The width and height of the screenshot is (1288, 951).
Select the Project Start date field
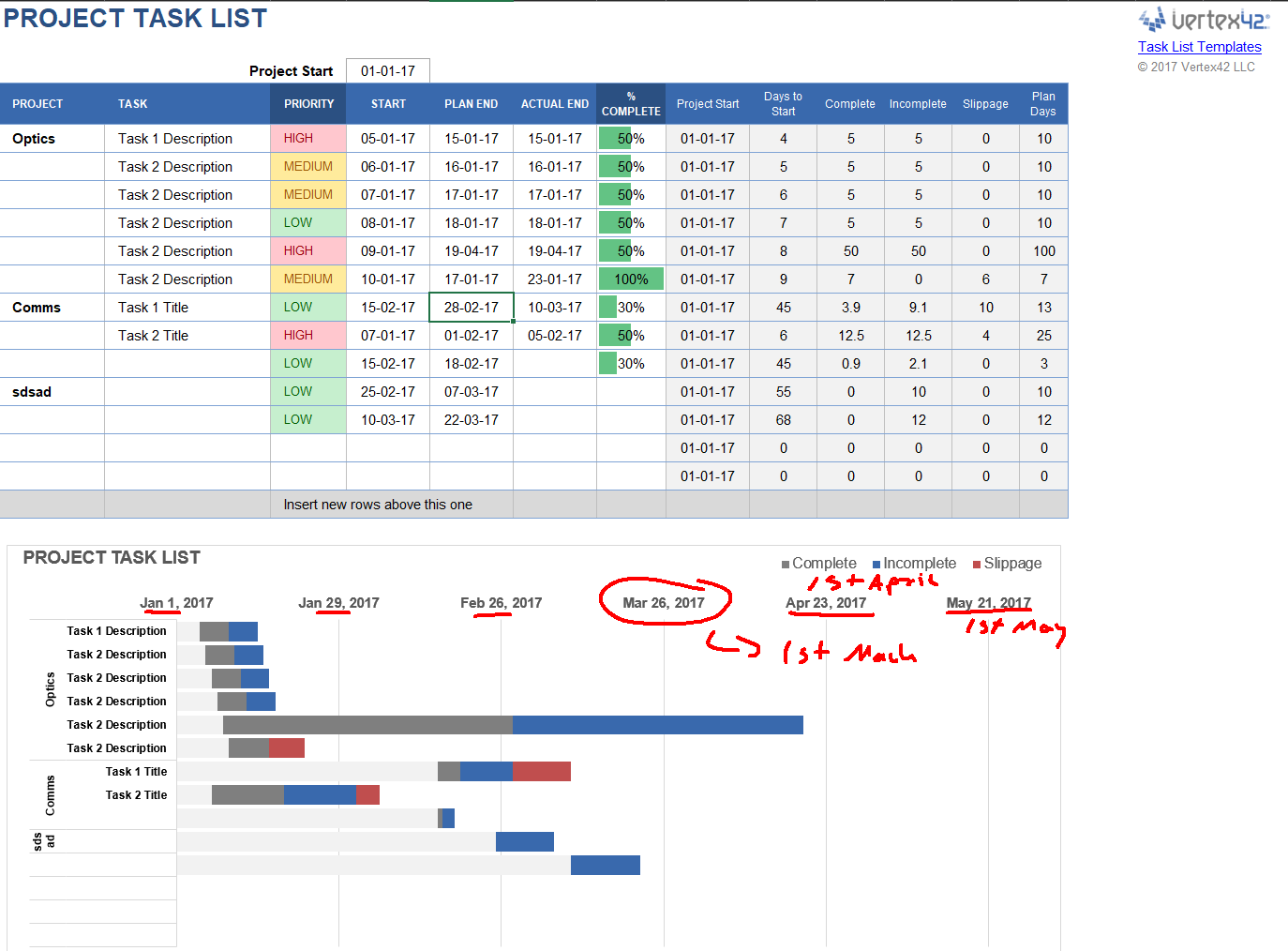(387, 70)
